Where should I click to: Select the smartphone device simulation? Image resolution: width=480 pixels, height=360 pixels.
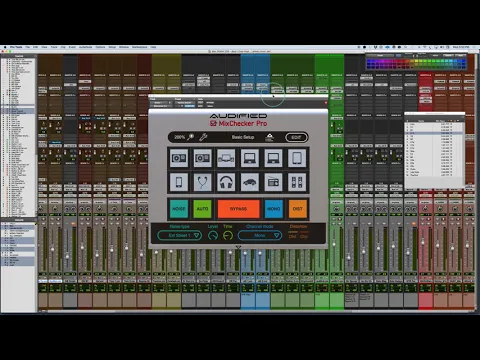pyautogui.click(x=179, y=182)
